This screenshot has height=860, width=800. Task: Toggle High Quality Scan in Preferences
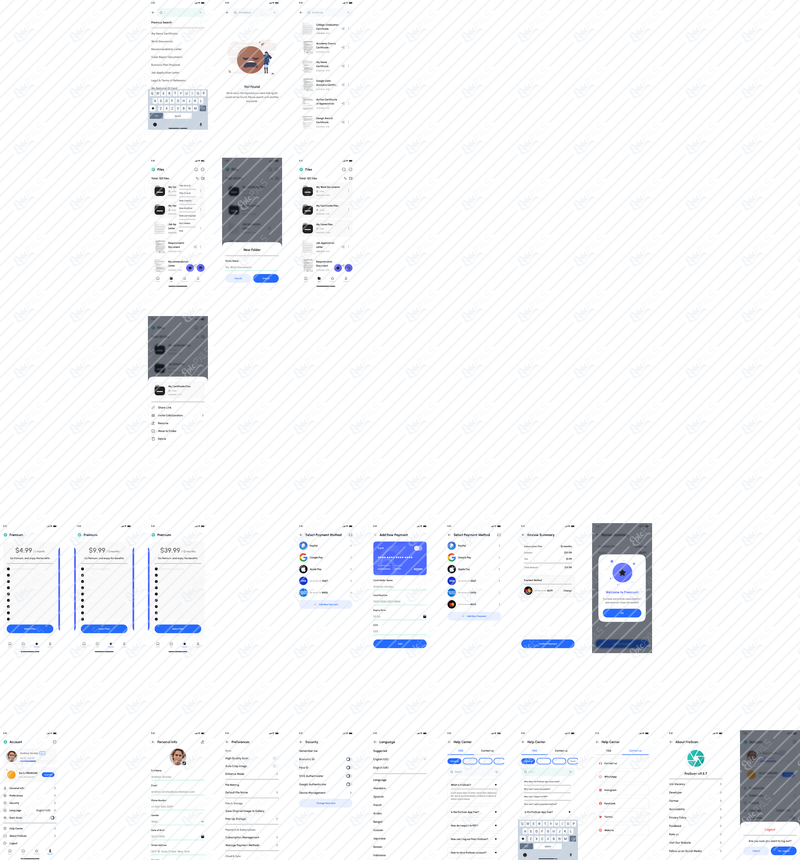point(275,759)
